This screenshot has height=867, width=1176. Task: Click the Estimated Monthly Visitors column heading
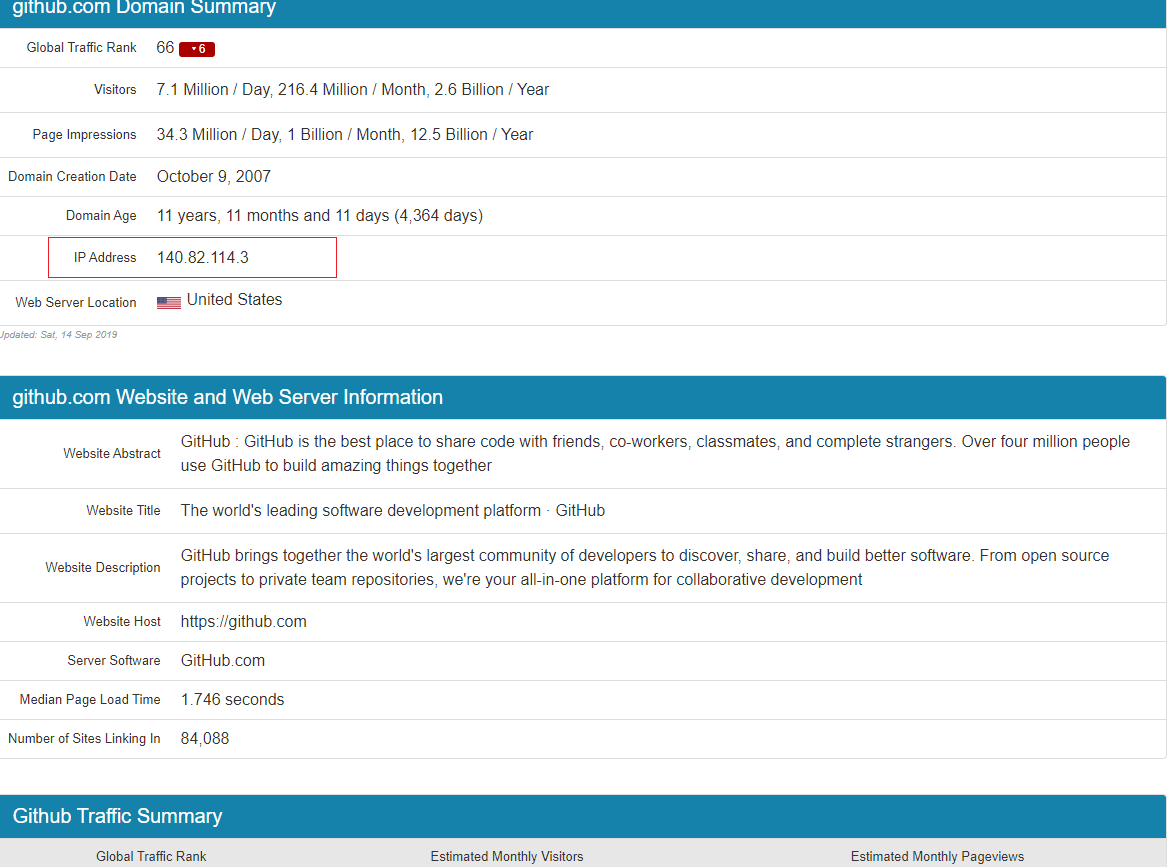pos(506,856)
